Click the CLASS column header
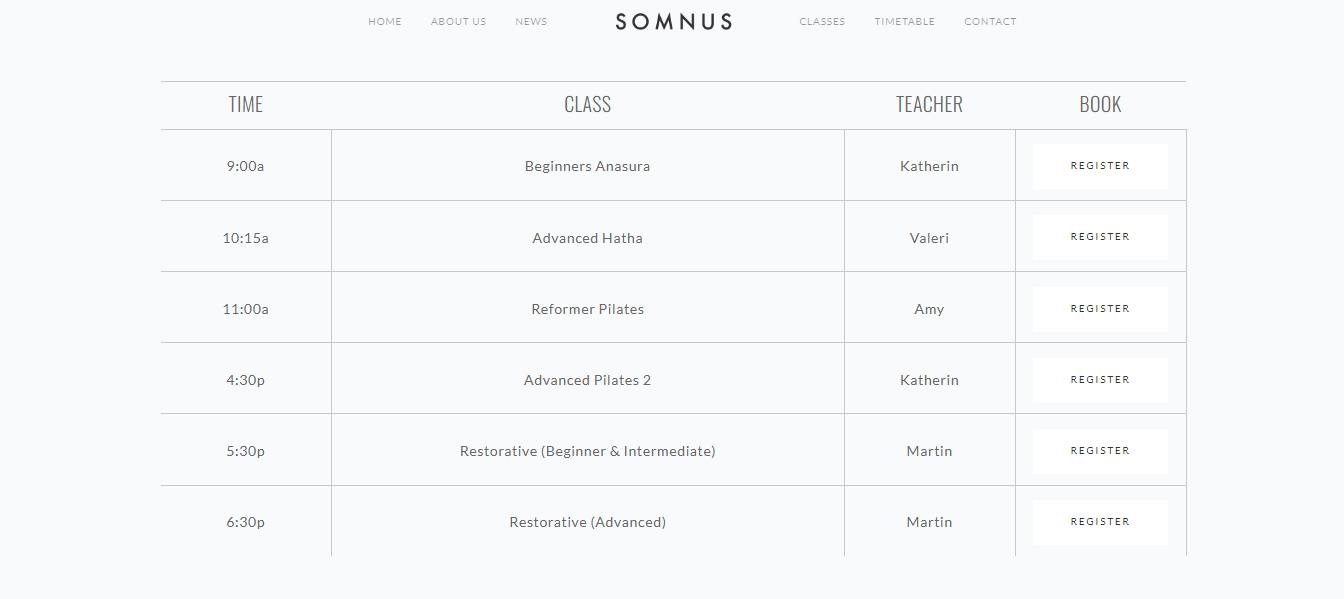 (x=587, y=104)
